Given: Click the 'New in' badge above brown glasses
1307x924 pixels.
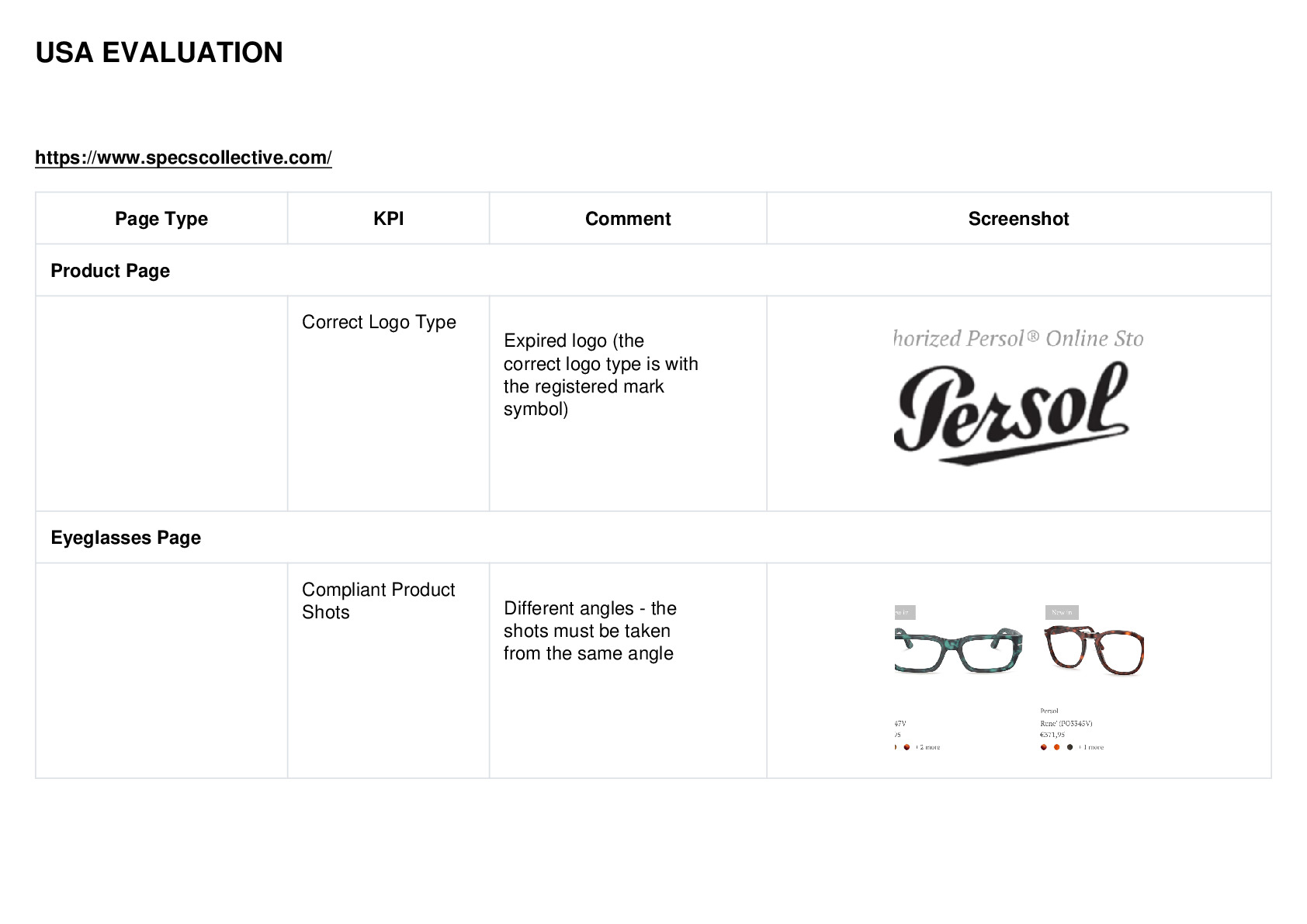Looking at the screenshot, I should tap(1062, 612).
